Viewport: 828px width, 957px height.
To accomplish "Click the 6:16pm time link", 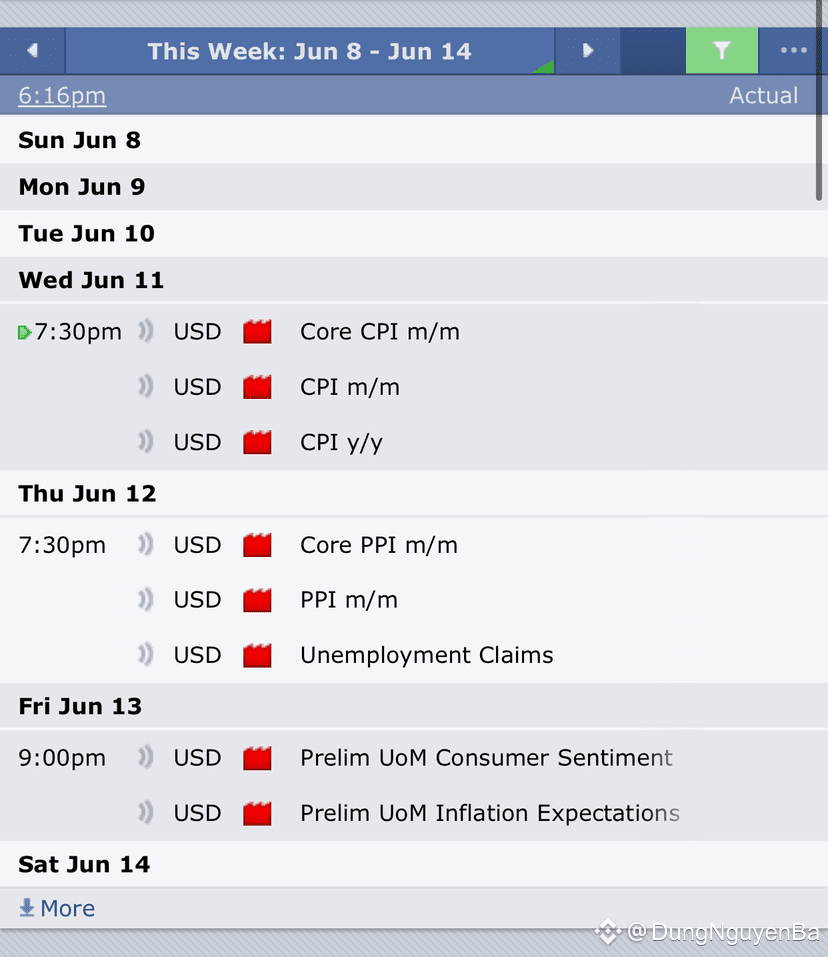I will 62,96.
